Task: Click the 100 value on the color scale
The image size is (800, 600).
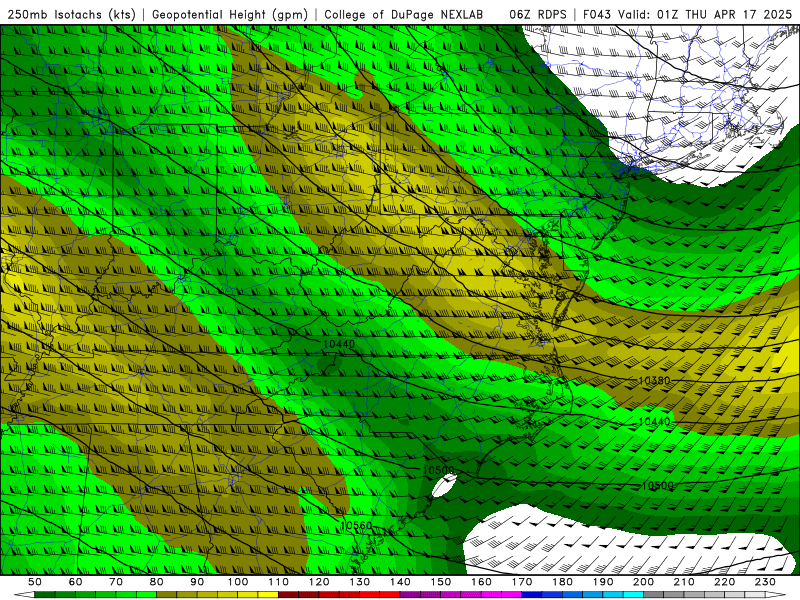Action: tap(238, 582)
